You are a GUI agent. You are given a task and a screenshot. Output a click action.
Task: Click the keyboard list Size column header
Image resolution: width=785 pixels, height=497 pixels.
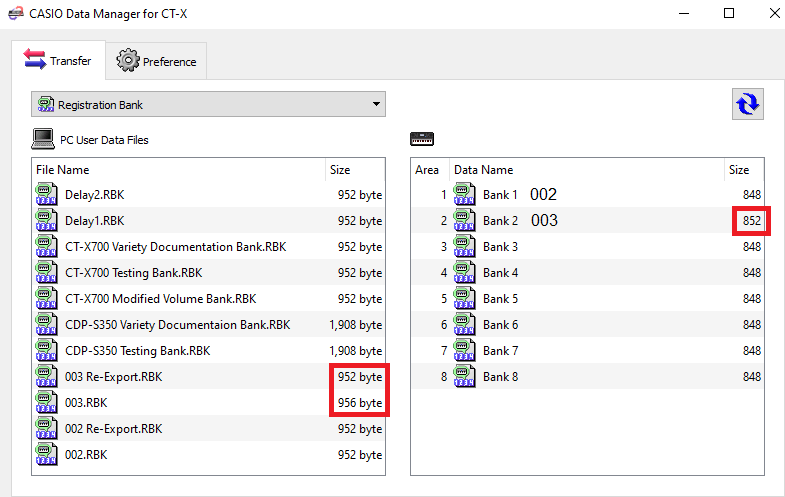pos(744,170)
